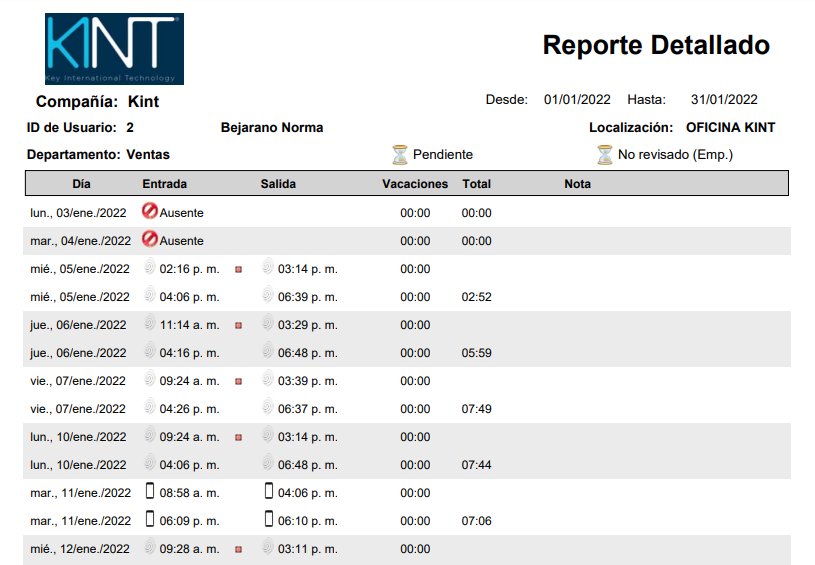Click the red marker after 09:28 a. m.
The width and height of the screenshot is (815, 565).
[x=238, y=549]
